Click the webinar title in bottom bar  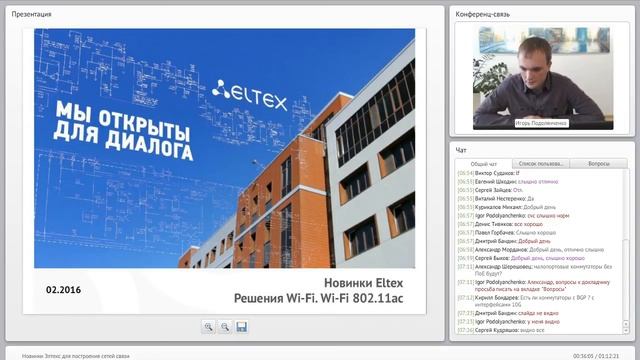coord(76,356)
